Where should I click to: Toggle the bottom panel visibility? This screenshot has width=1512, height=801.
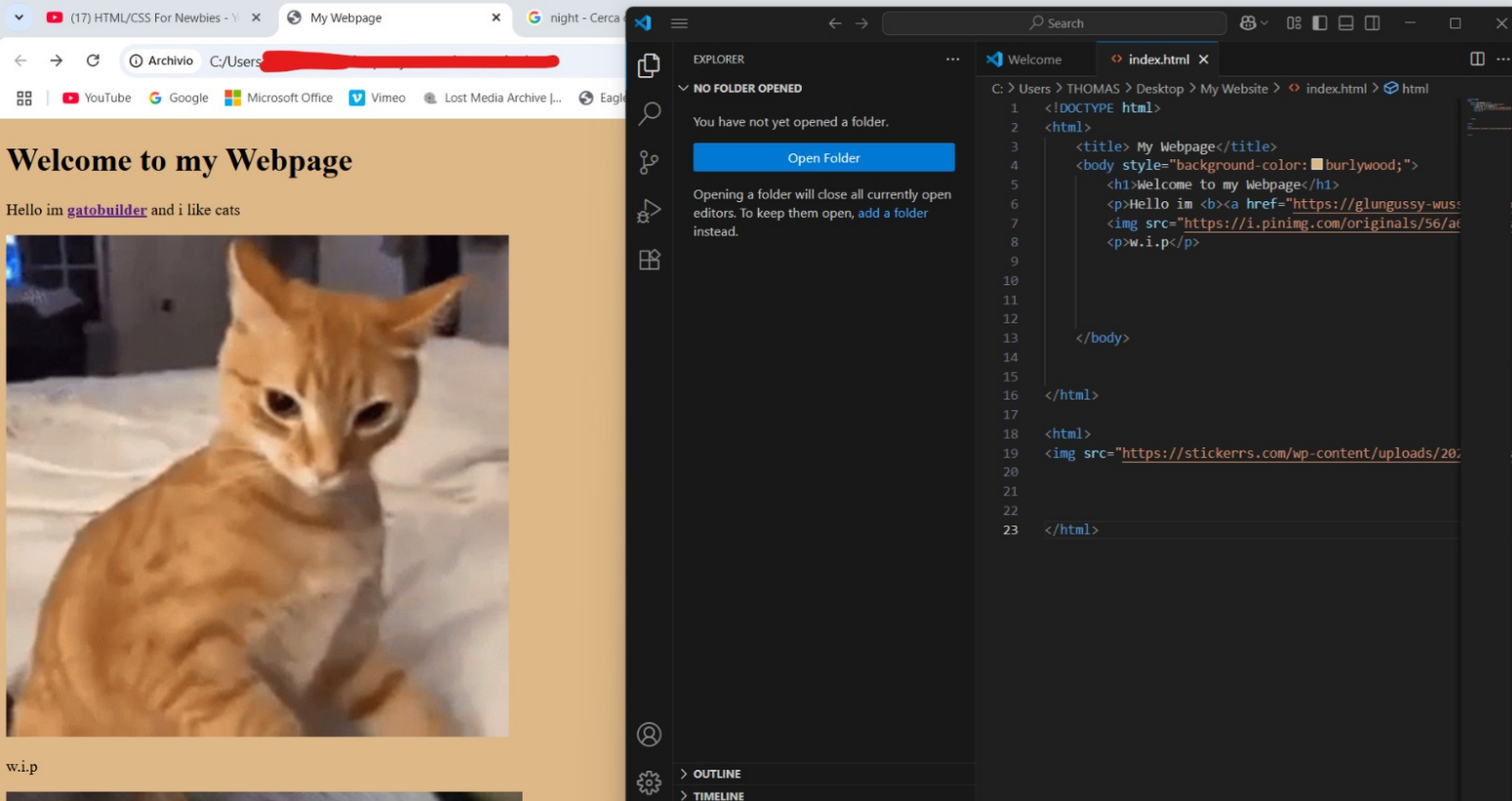coord(1346,23)
